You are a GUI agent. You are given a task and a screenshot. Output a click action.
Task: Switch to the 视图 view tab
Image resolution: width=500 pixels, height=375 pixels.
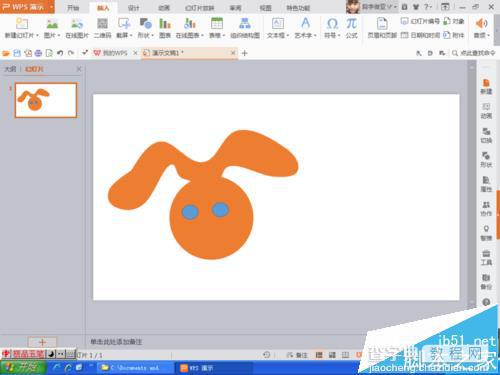coord(265,7)
